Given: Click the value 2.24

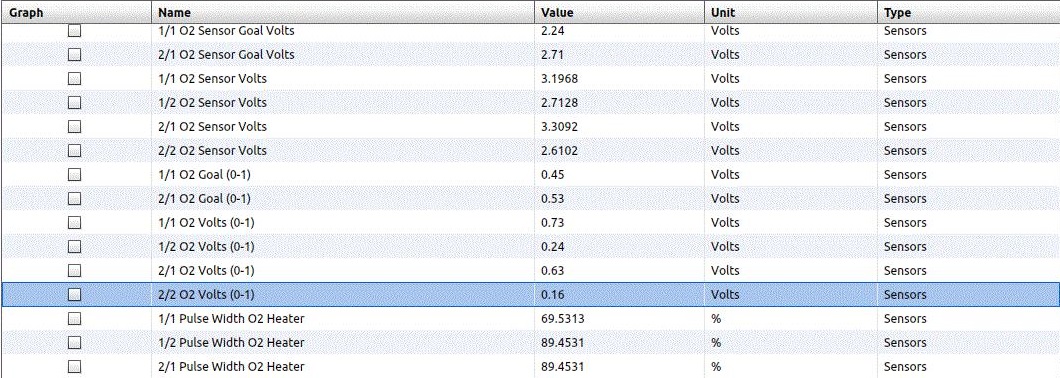Looking at the screenshot, I should [x=552, y=31].
